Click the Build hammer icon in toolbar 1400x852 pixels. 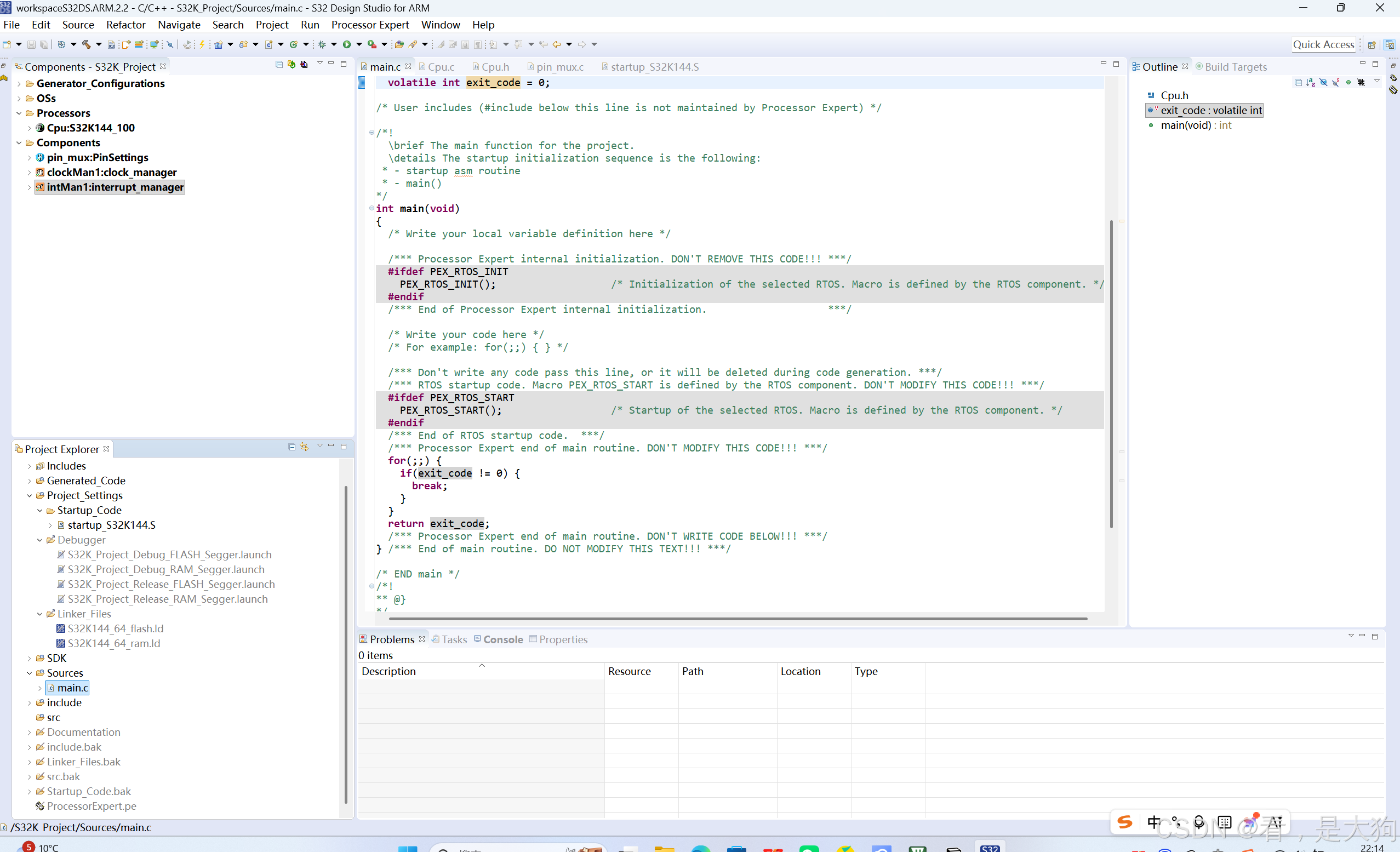click(87, 44)
